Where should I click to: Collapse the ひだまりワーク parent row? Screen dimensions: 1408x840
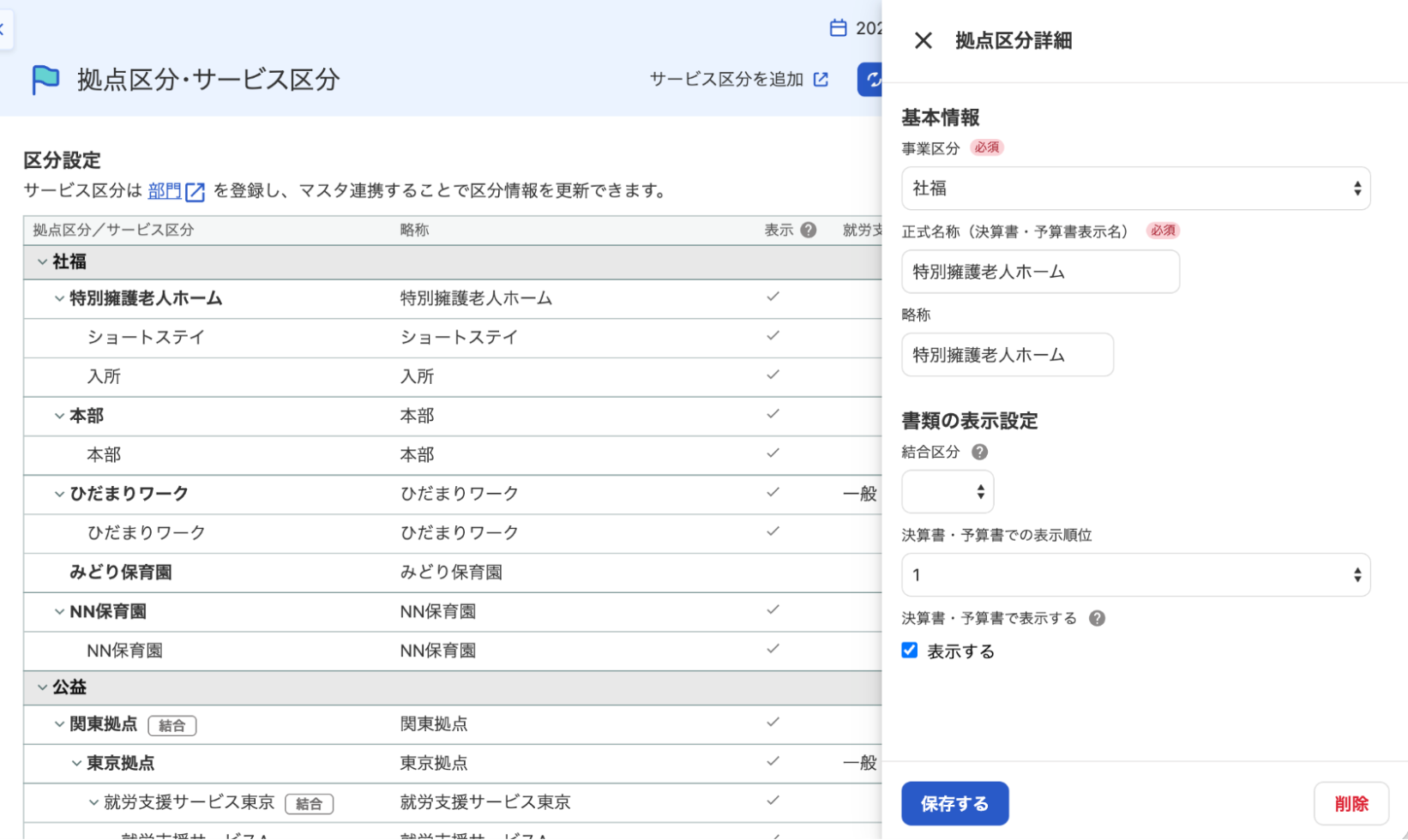tap(59, 495)
